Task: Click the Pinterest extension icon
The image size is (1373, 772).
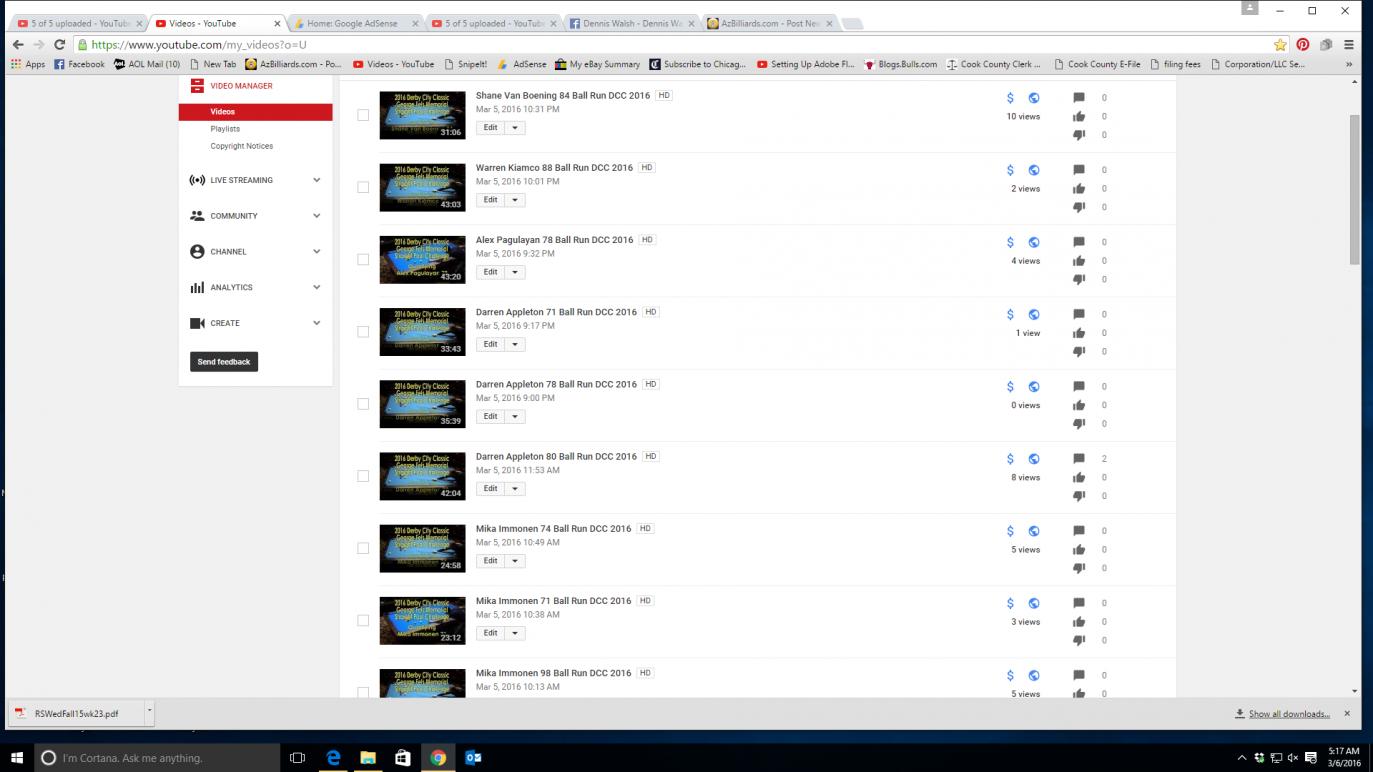Action: click(x=1303, y=45)
